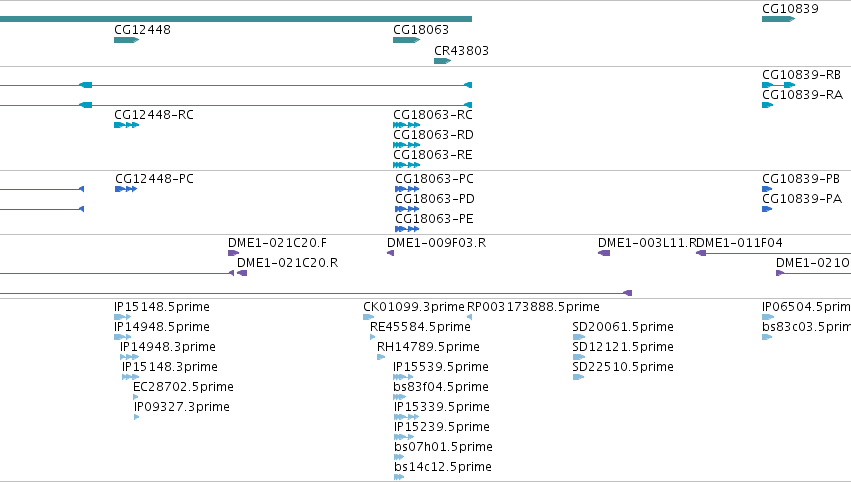The height and width of the screenshot is (482, 851).
Task: Select the DME1-003L11.R purple marker
Action: point(604,253)
